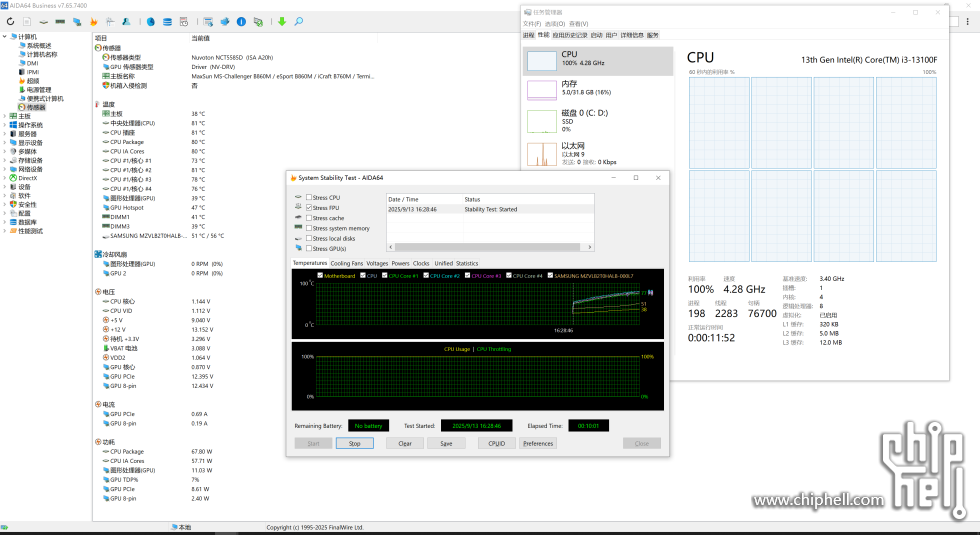980x535 pixels.
Task: Open the Clocks tab
Action: point(421,263)
